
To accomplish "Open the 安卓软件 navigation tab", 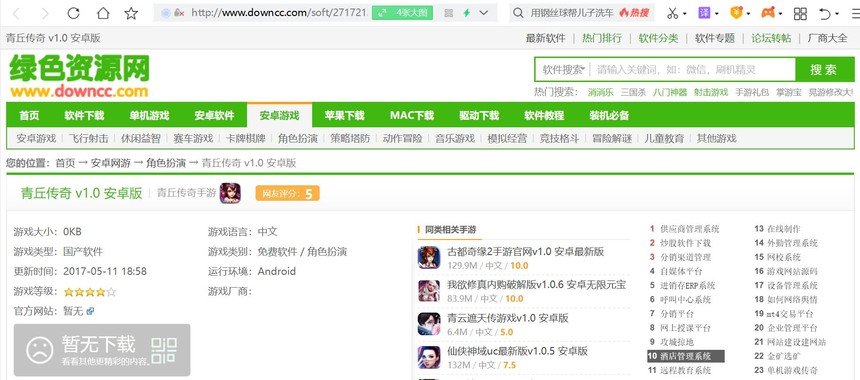I will tap(214, 115).
